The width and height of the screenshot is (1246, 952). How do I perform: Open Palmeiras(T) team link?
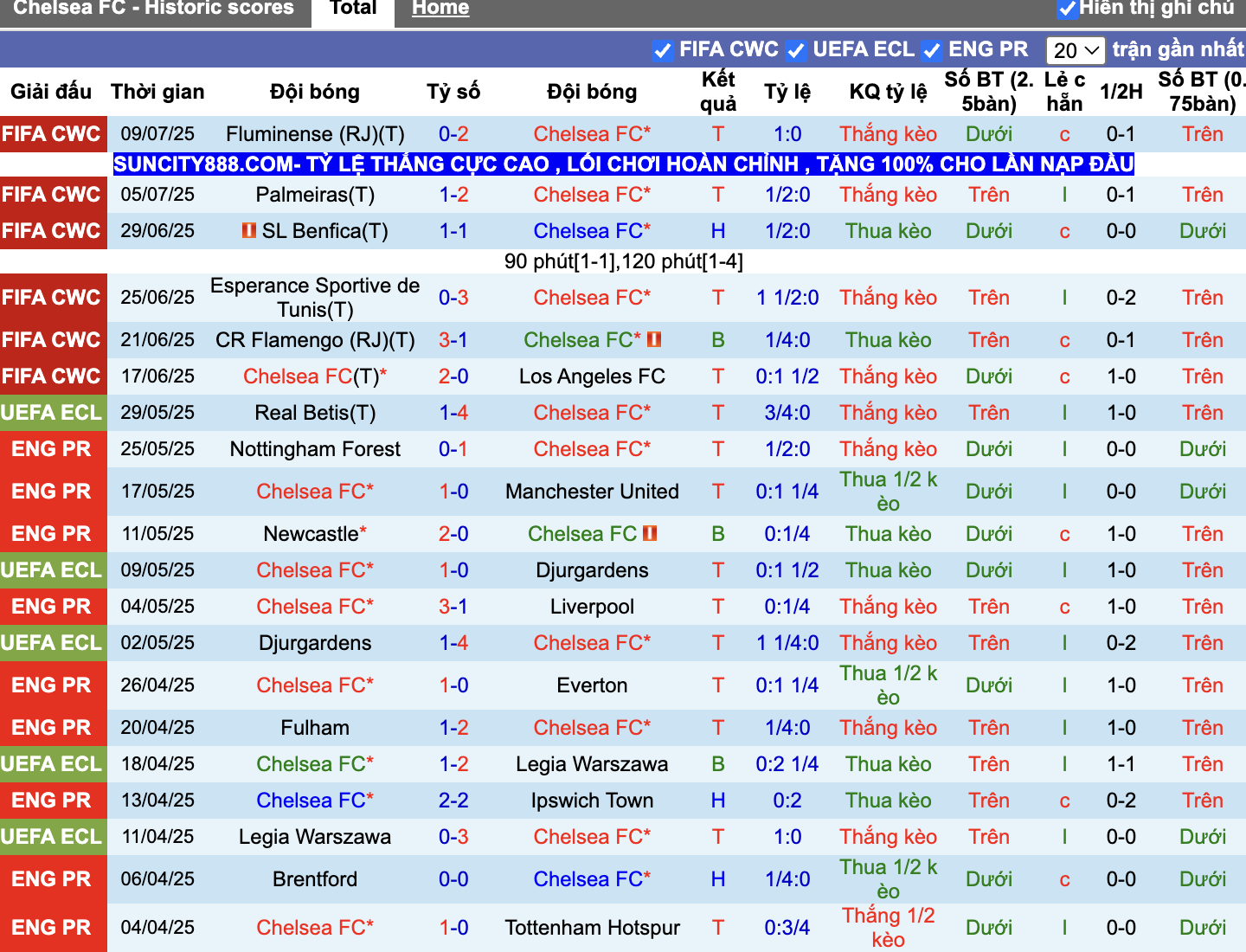coord(315,195)
